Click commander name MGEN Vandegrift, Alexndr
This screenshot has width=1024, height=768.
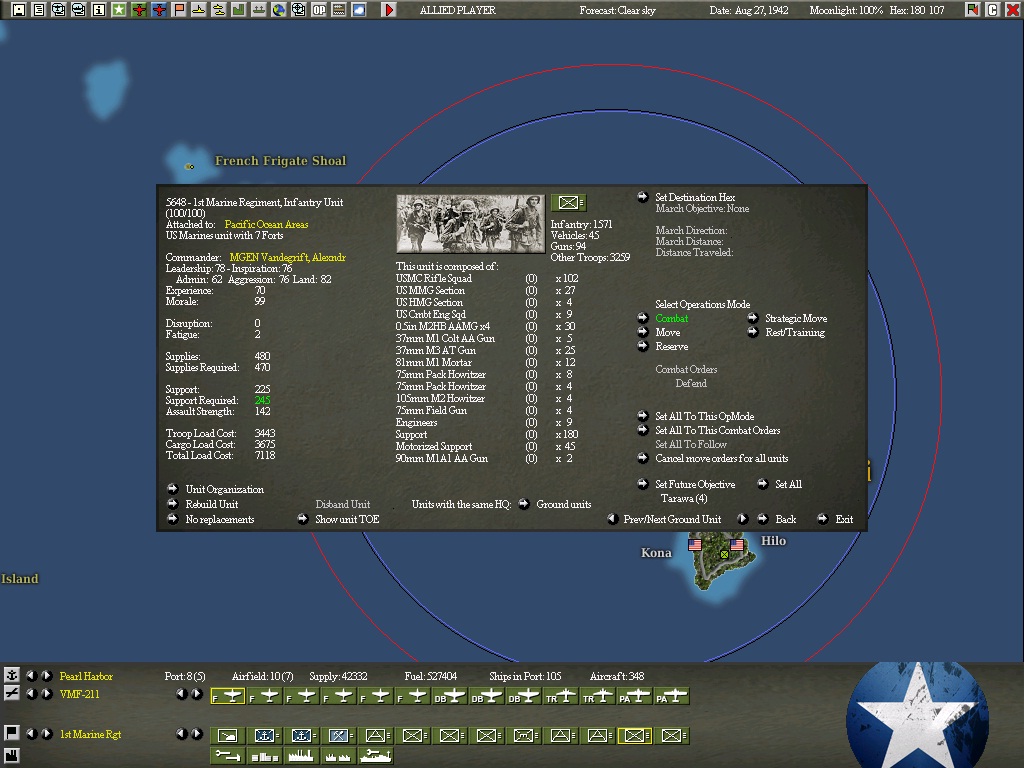click(x=287, y=258)
